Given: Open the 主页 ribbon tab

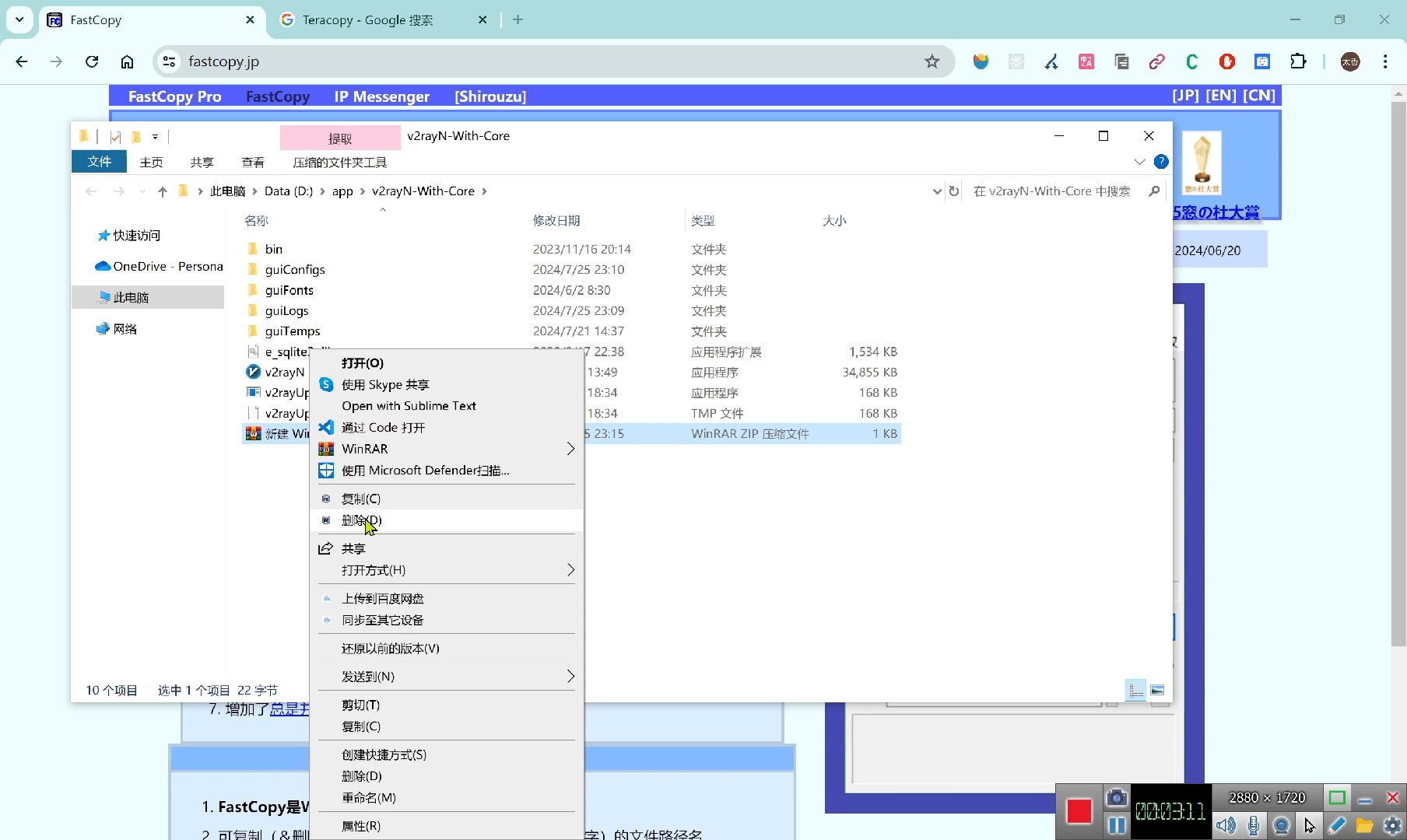Looking at the screenshot, I should pos(151,163).
